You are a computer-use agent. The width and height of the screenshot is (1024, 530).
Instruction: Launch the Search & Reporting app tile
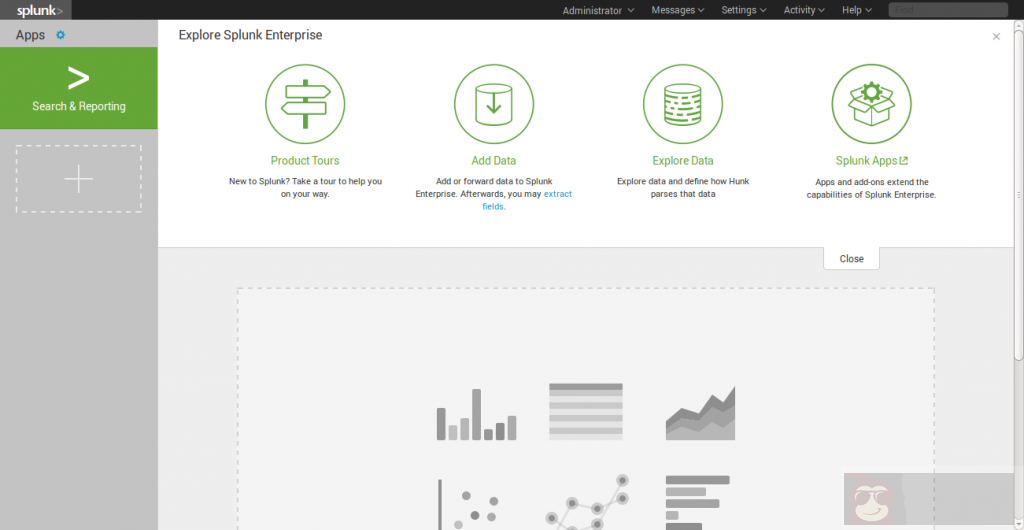tap(78, 88)
